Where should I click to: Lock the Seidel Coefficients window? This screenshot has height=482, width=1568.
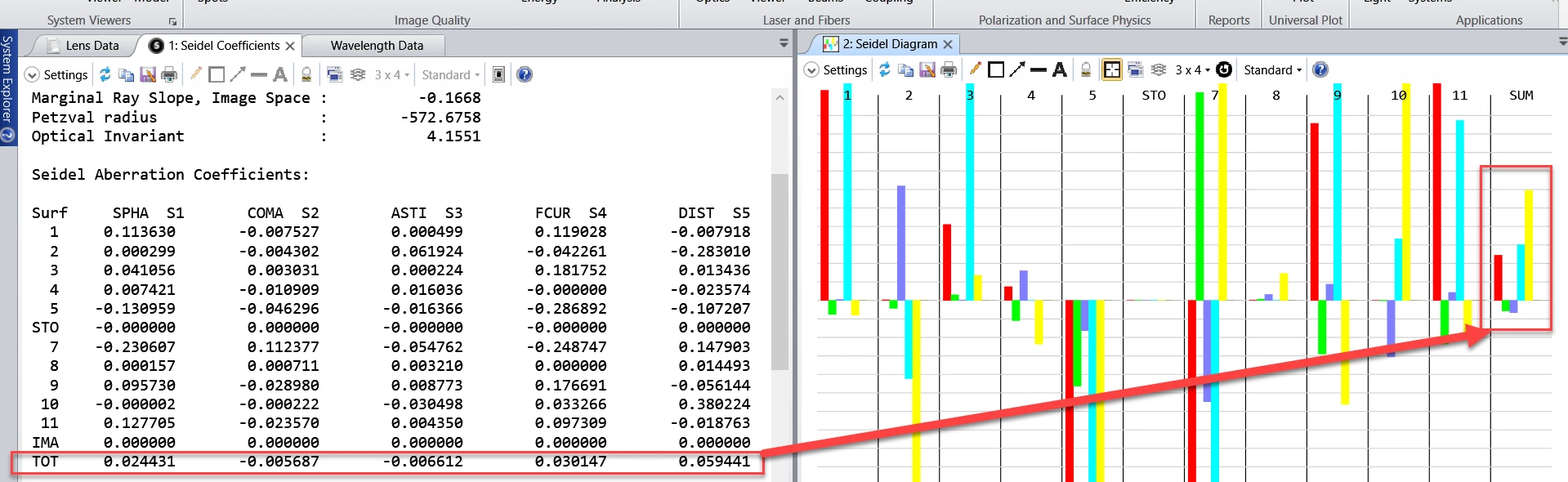point(306,74)
